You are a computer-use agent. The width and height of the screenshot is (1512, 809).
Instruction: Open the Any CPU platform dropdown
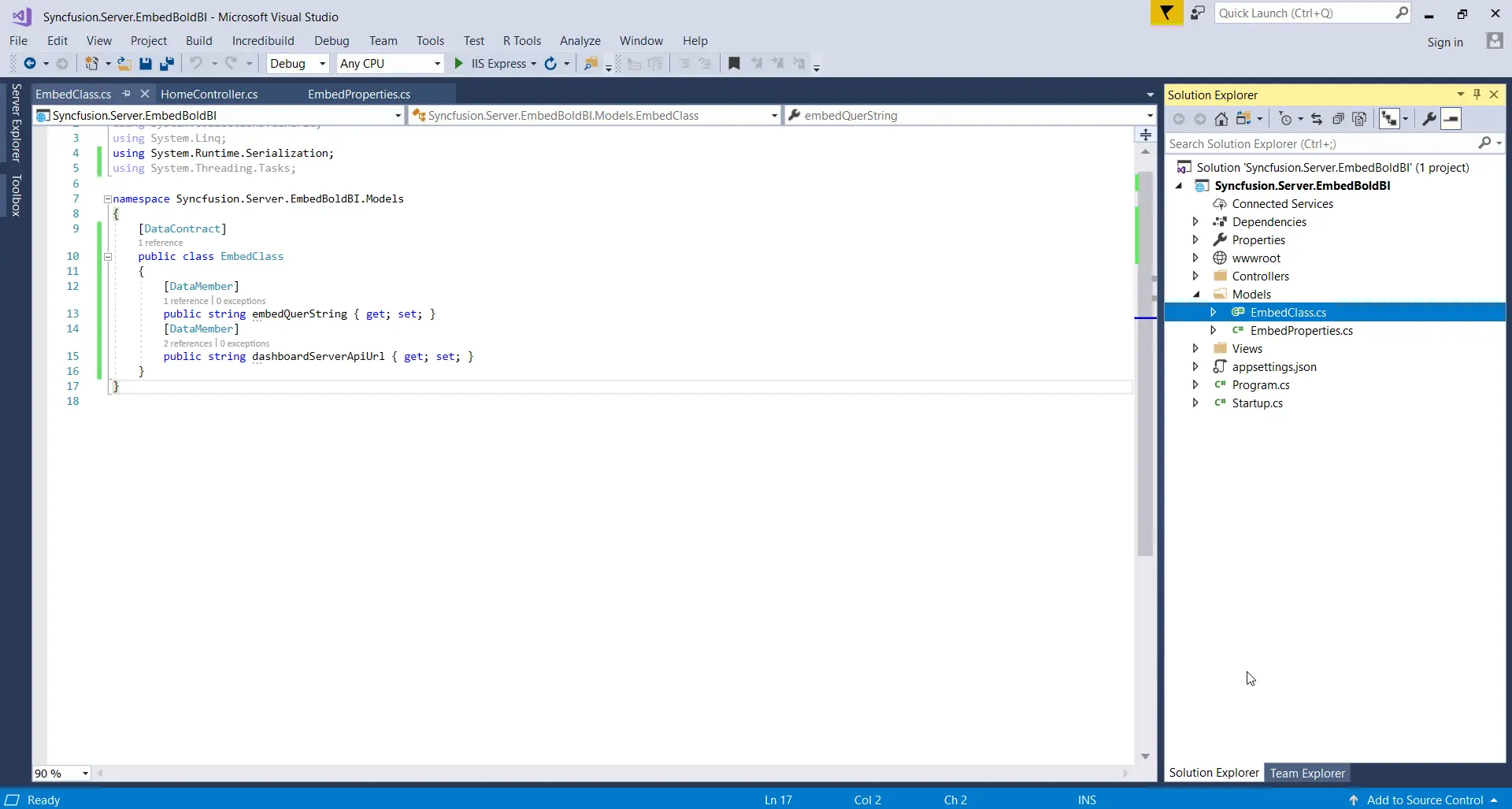(390, 64)
